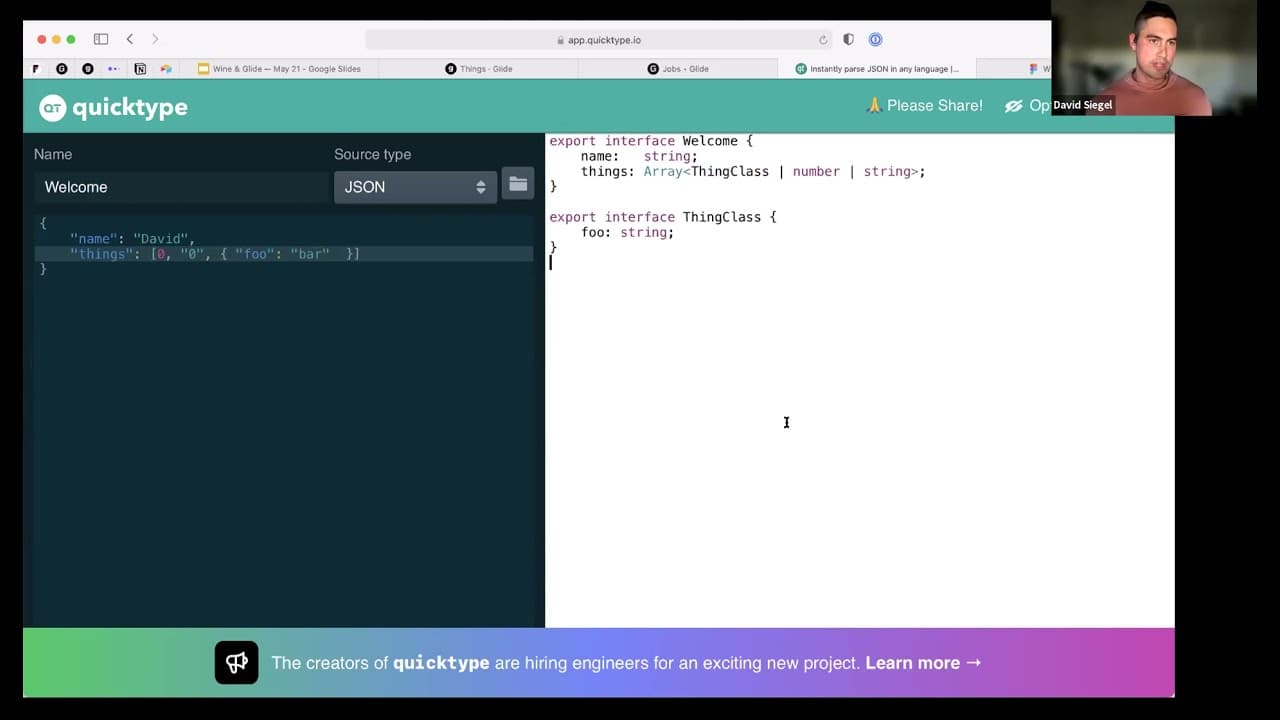Screen dimensions: 1280x720
Task: Click the Welcome name input field
Action: (180, 187)
